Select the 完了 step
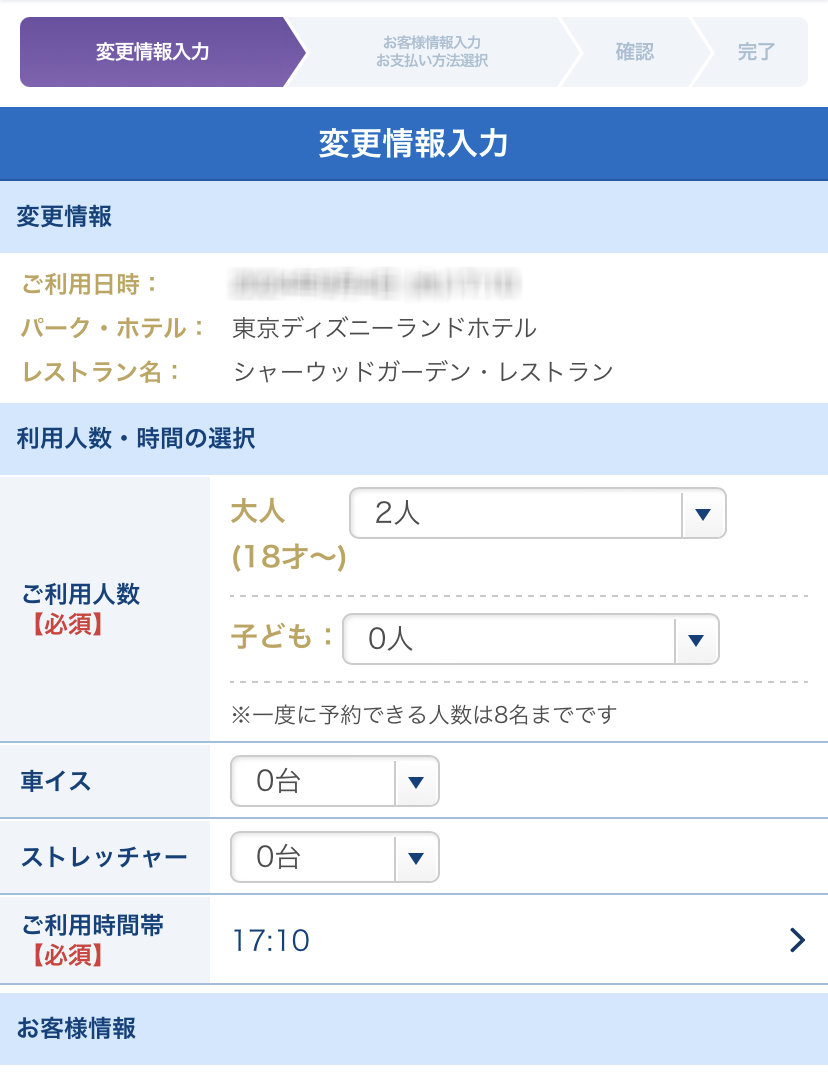Viewport: 828px width, 1077px height. [x=755, y=52]
